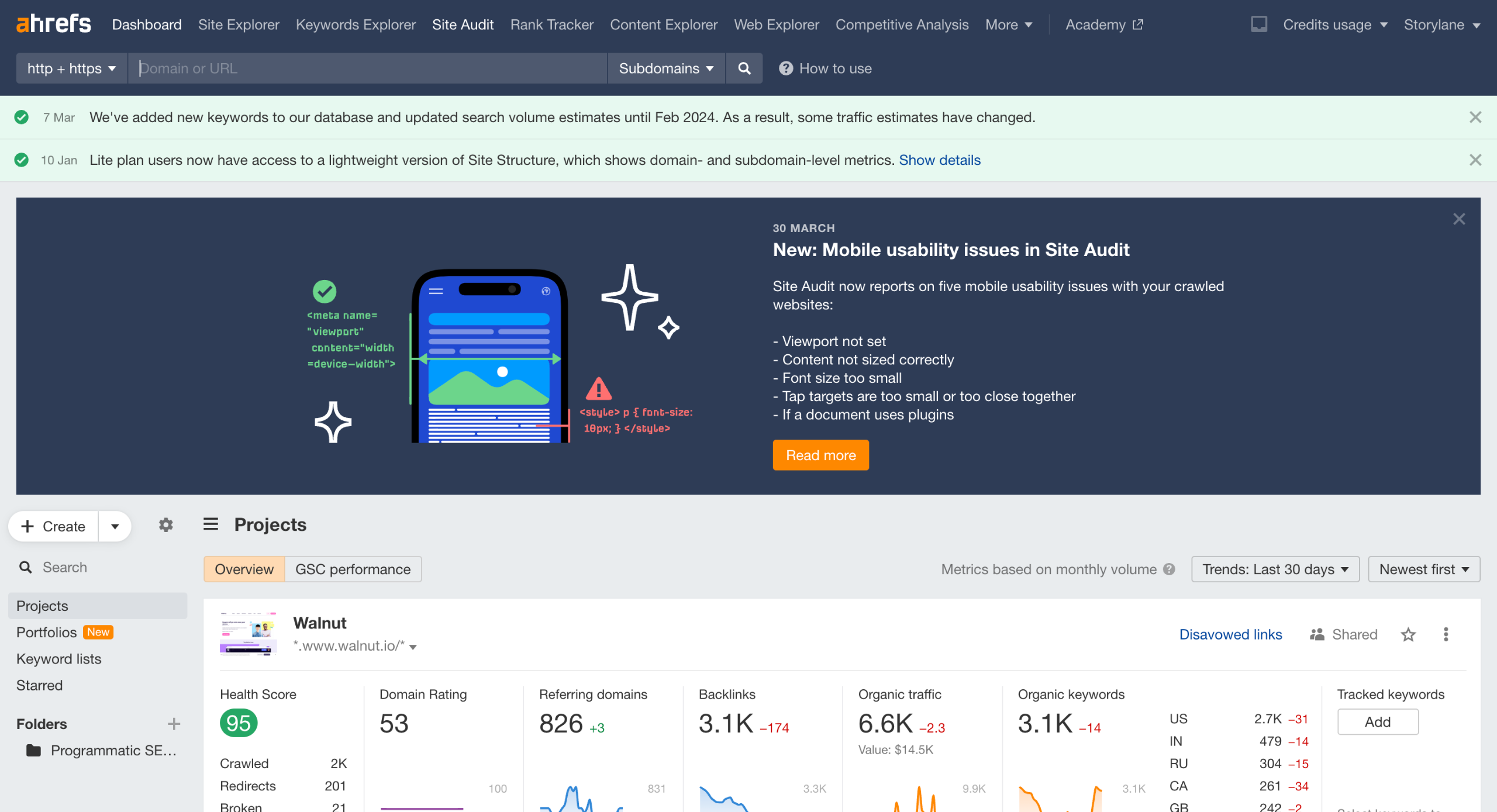The height and width of the screenshot is (812, 1497).
Task: Expand the More menu
Action: coord(1008,25)
